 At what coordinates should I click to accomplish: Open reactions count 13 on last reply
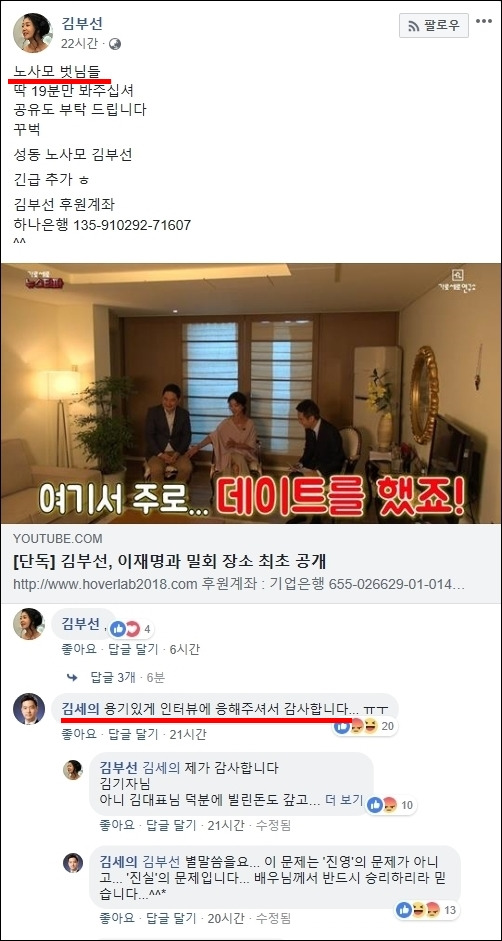449,911
